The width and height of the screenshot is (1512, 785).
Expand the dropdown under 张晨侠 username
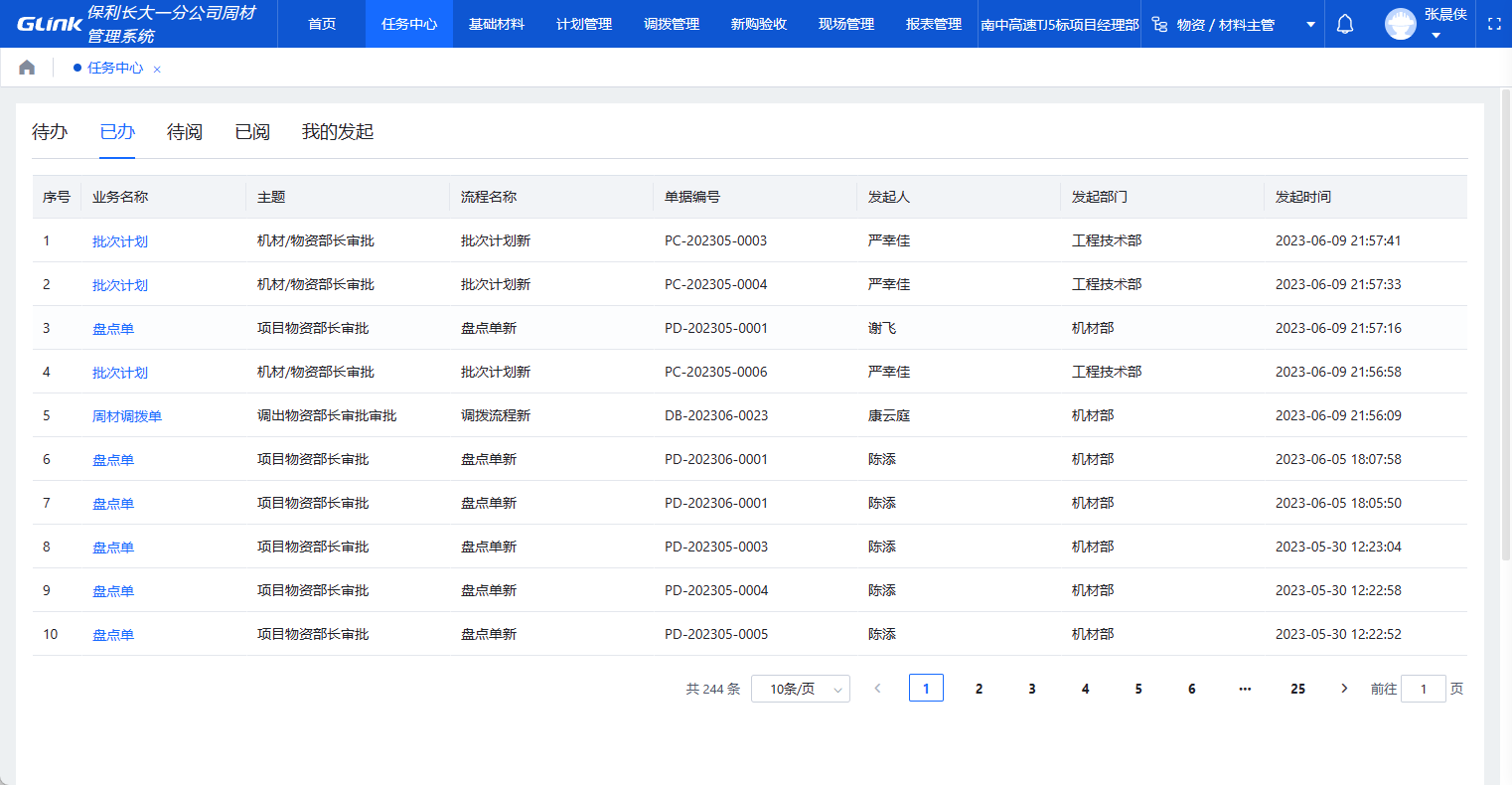(1435, 34)
